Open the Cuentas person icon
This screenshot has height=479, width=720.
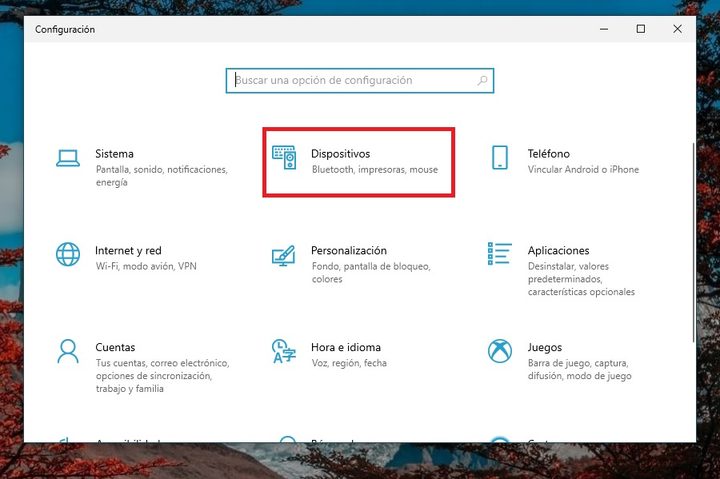68,351
